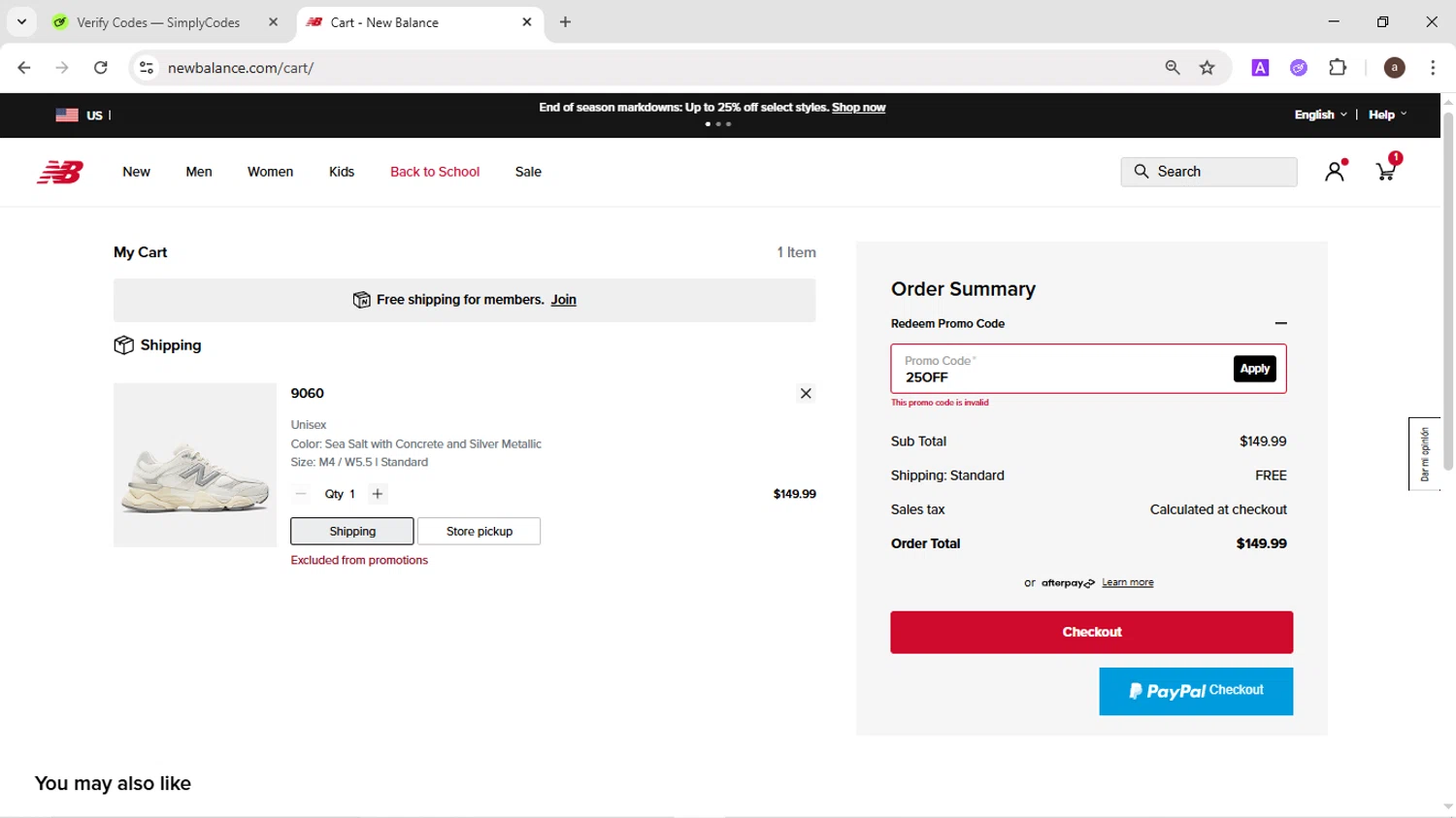Image resolution: width=1456 pixels, height=818 pixels.
Task: Open the shopping cart icon
Action: [x=1386, y=171]
